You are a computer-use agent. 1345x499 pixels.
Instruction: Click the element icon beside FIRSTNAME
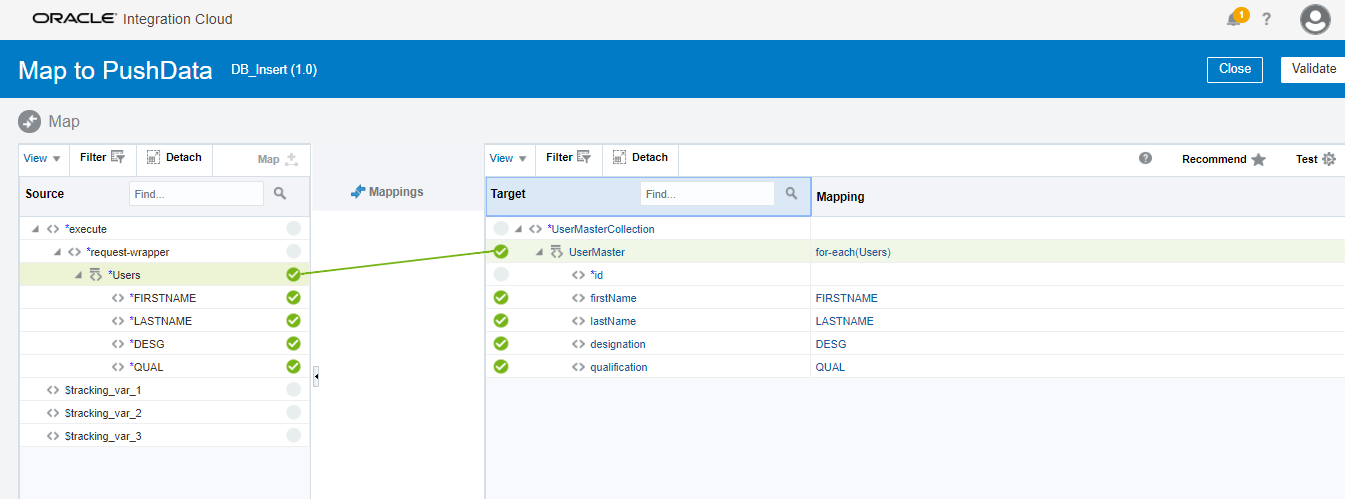(x=118, y=298)
